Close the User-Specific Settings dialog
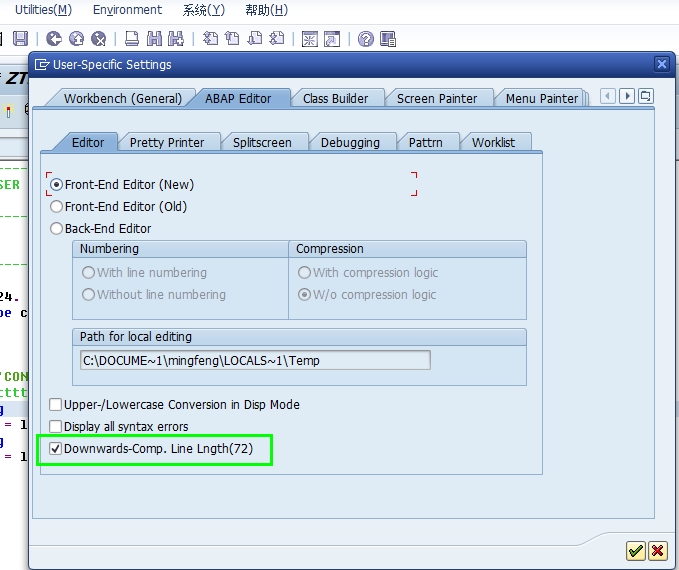Viewport: 679px width, 570px height. click(662, 65)
